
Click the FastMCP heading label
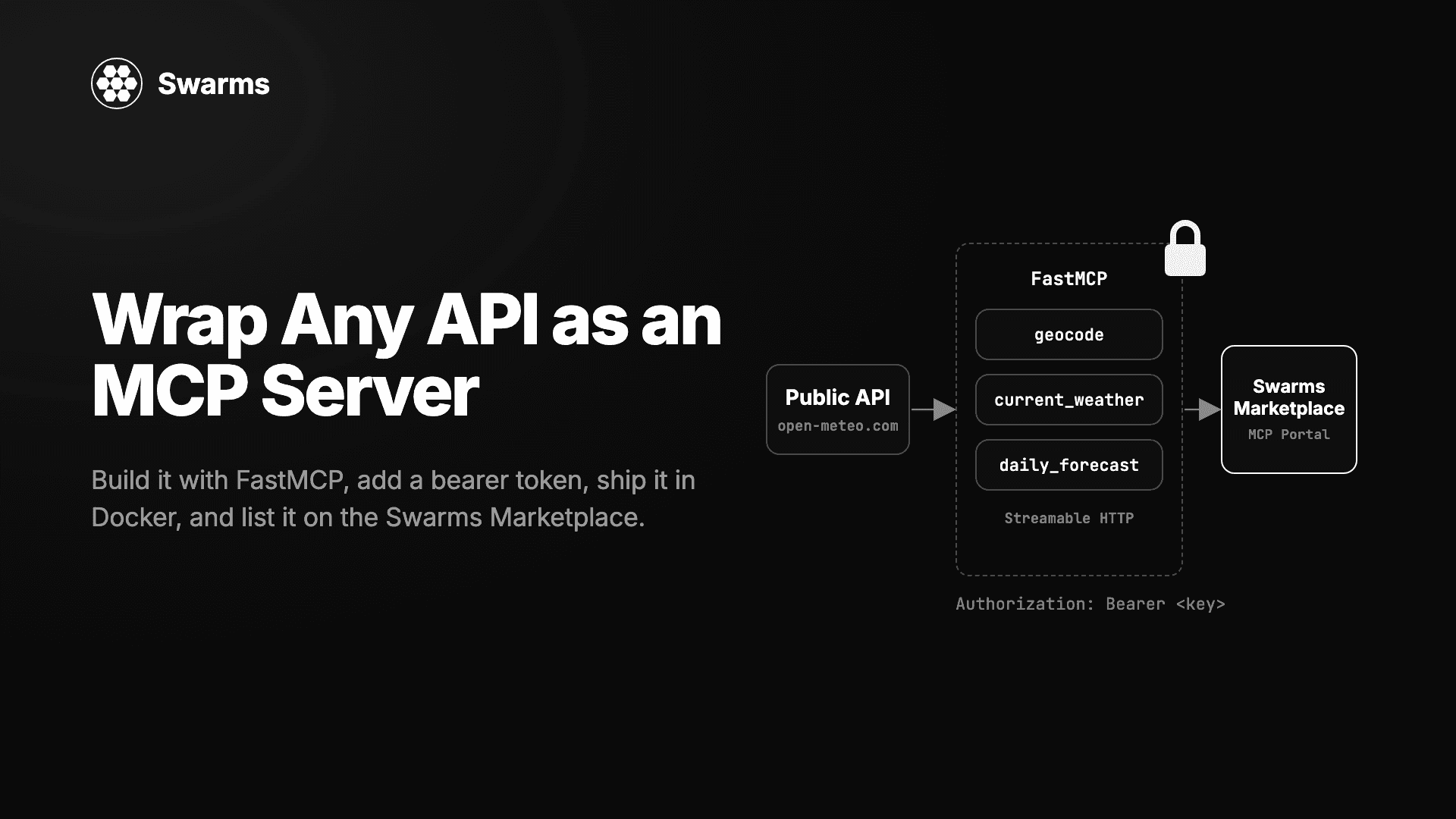coord(1068,279)
